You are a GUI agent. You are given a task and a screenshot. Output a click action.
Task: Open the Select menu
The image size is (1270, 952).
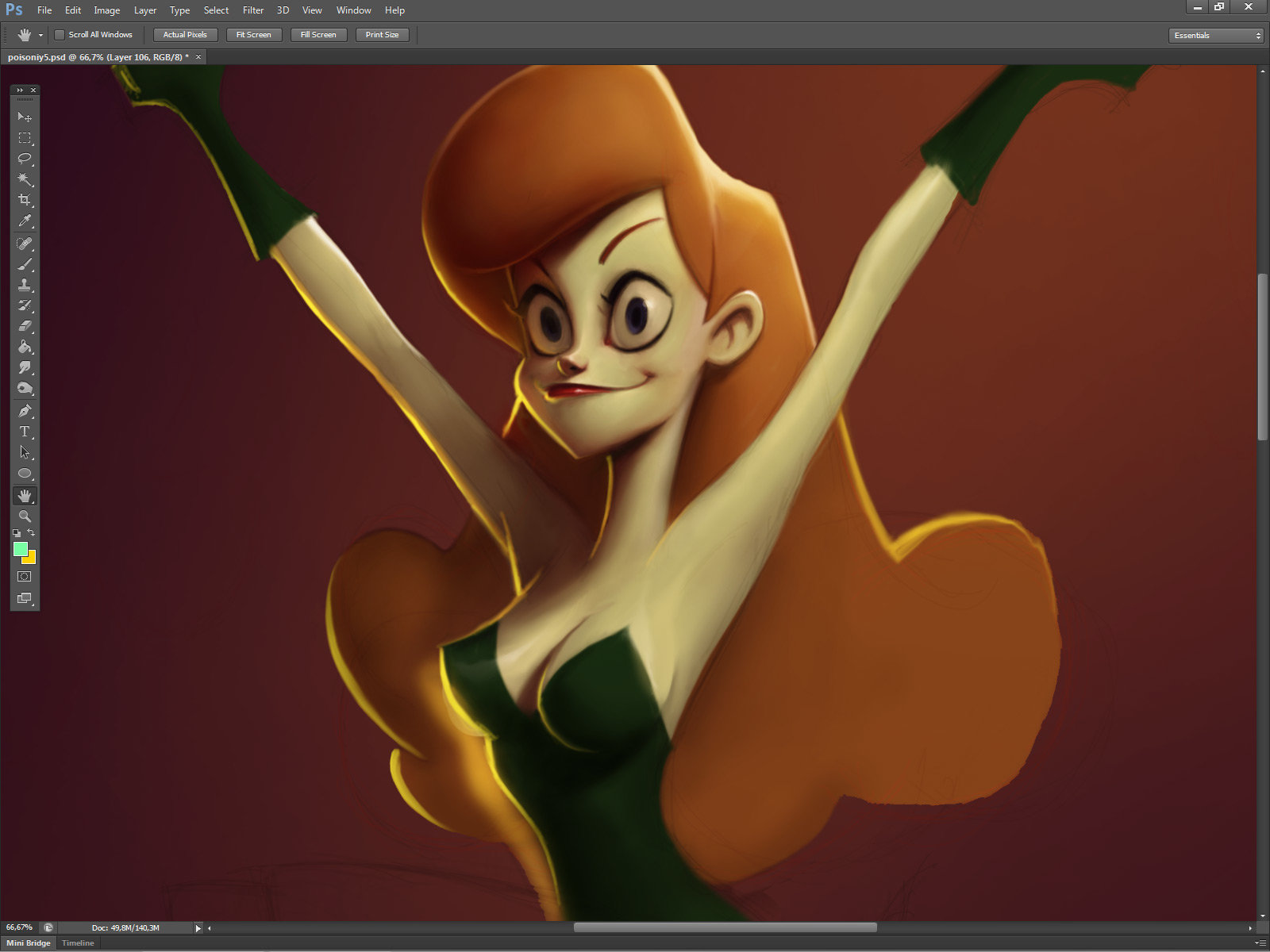(x=216, y=10)
